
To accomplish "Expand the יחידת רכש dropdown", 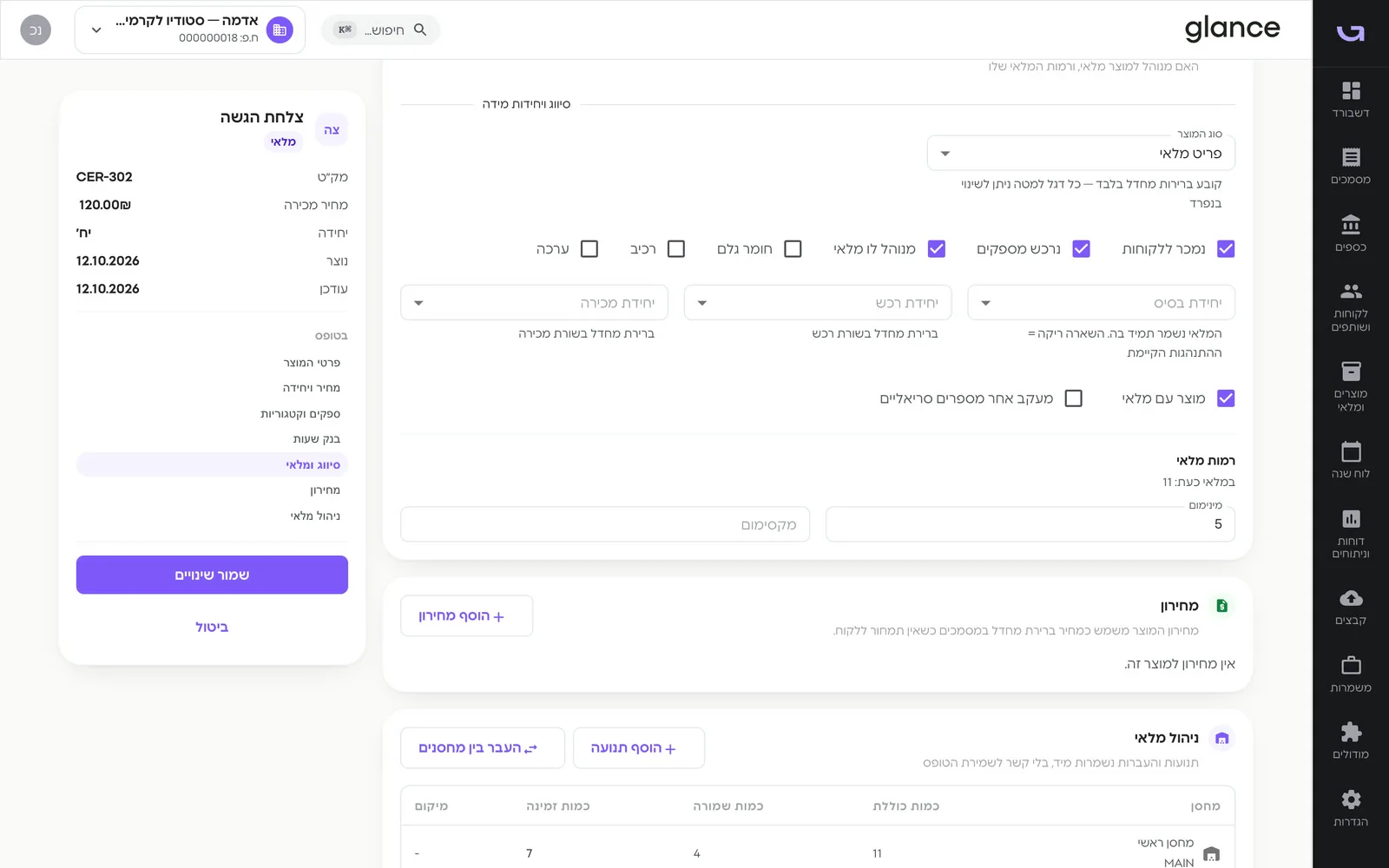I will (818, 303).
